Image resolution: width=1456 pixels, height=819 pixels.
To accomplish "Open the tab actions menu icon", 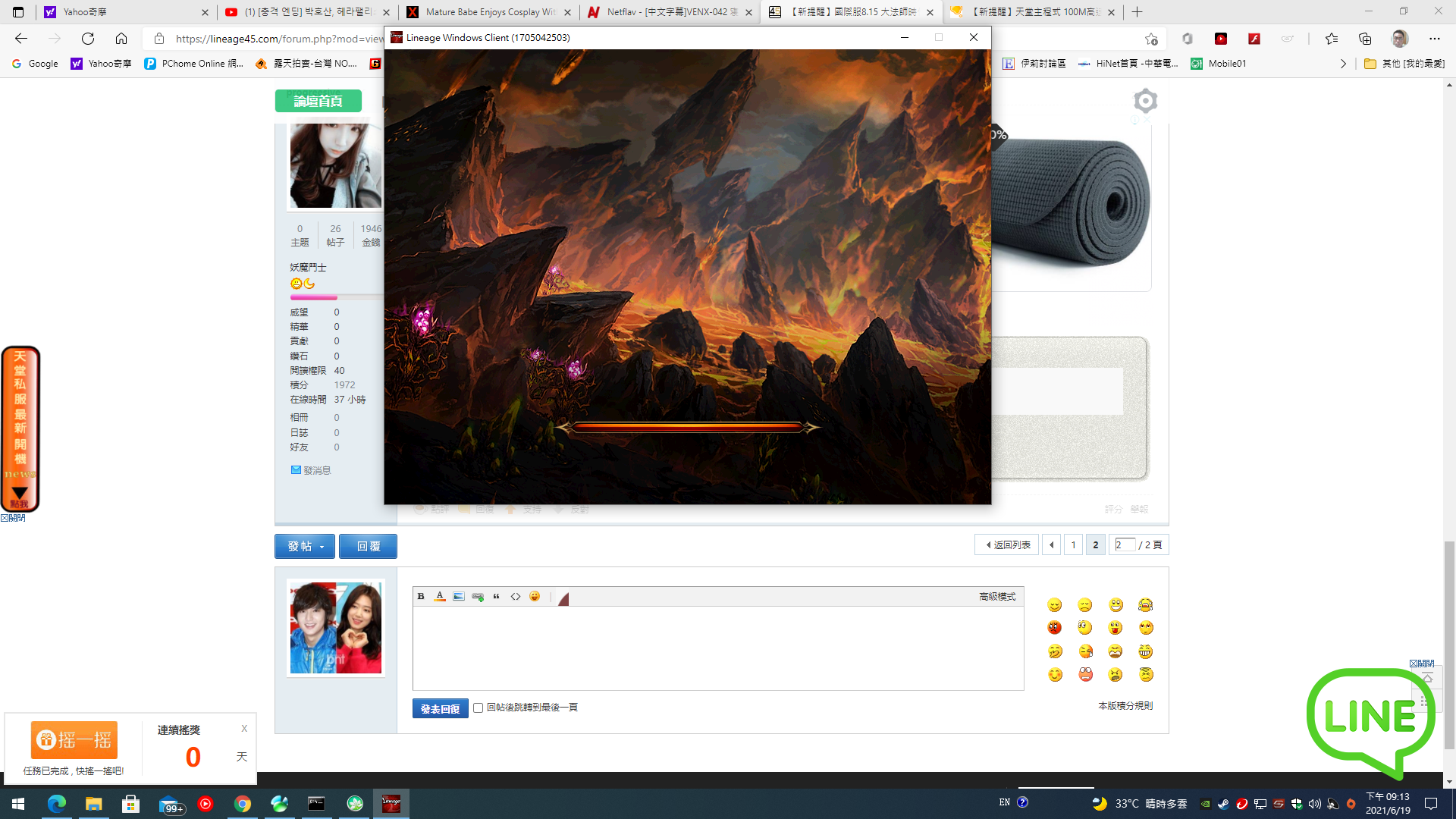I will click(18, 12).
